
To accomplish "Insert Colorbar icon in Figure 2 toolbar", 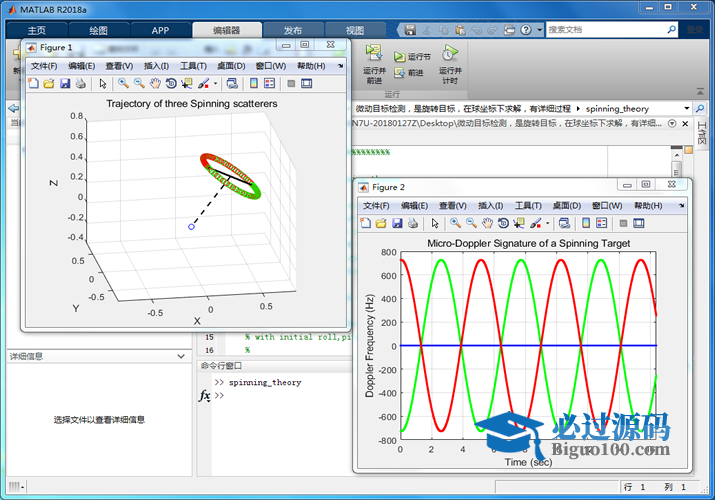I will [x=586, y=223].
